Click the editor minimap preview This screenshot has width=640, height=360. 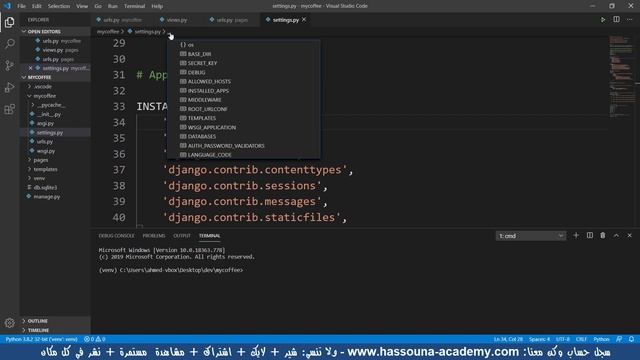point(621,78)
